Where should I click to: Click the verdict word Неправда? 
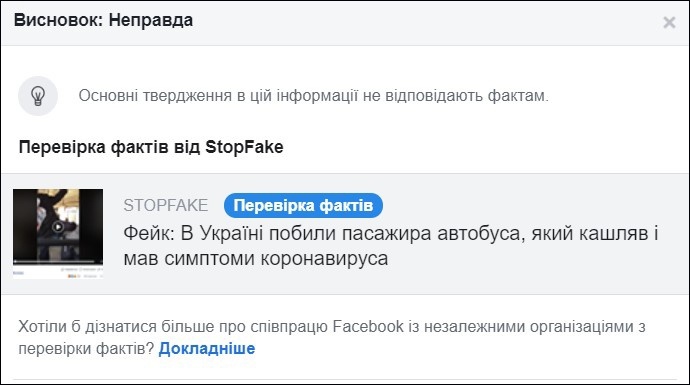click(151, 20)
